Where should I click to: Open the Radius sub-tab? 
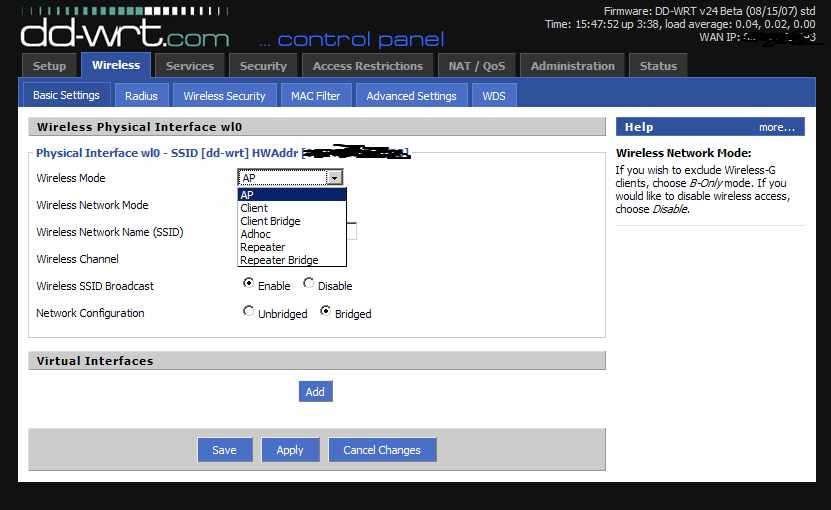click(142, 96)
